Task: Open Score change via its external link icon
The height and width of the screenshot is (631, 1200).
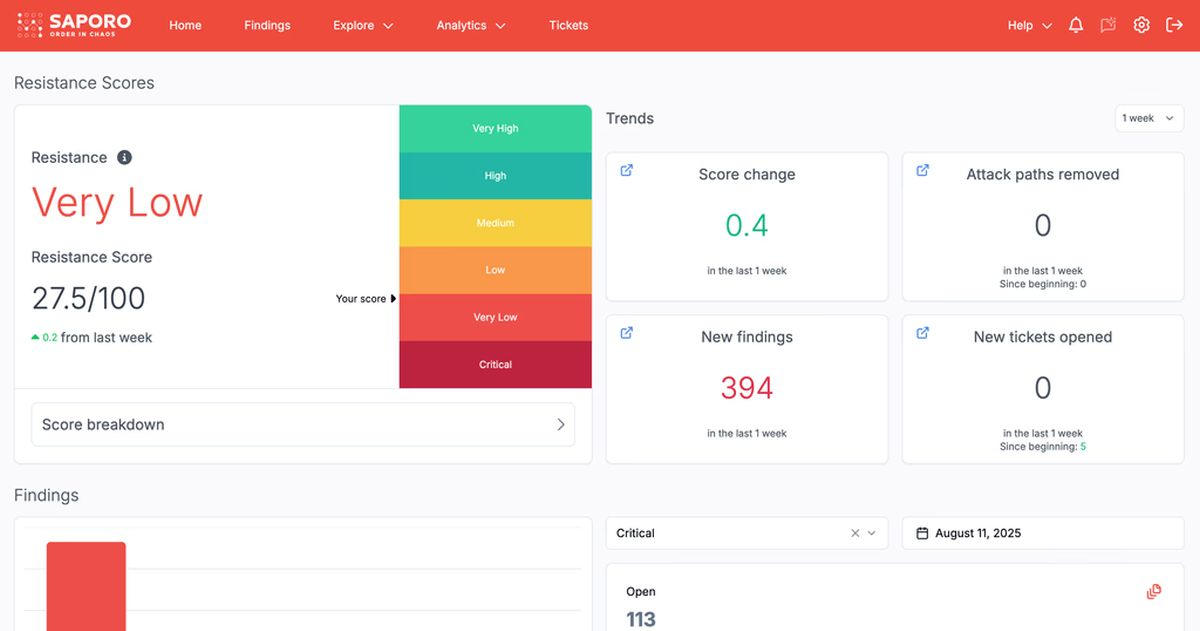Action: (x=626, y=170)
